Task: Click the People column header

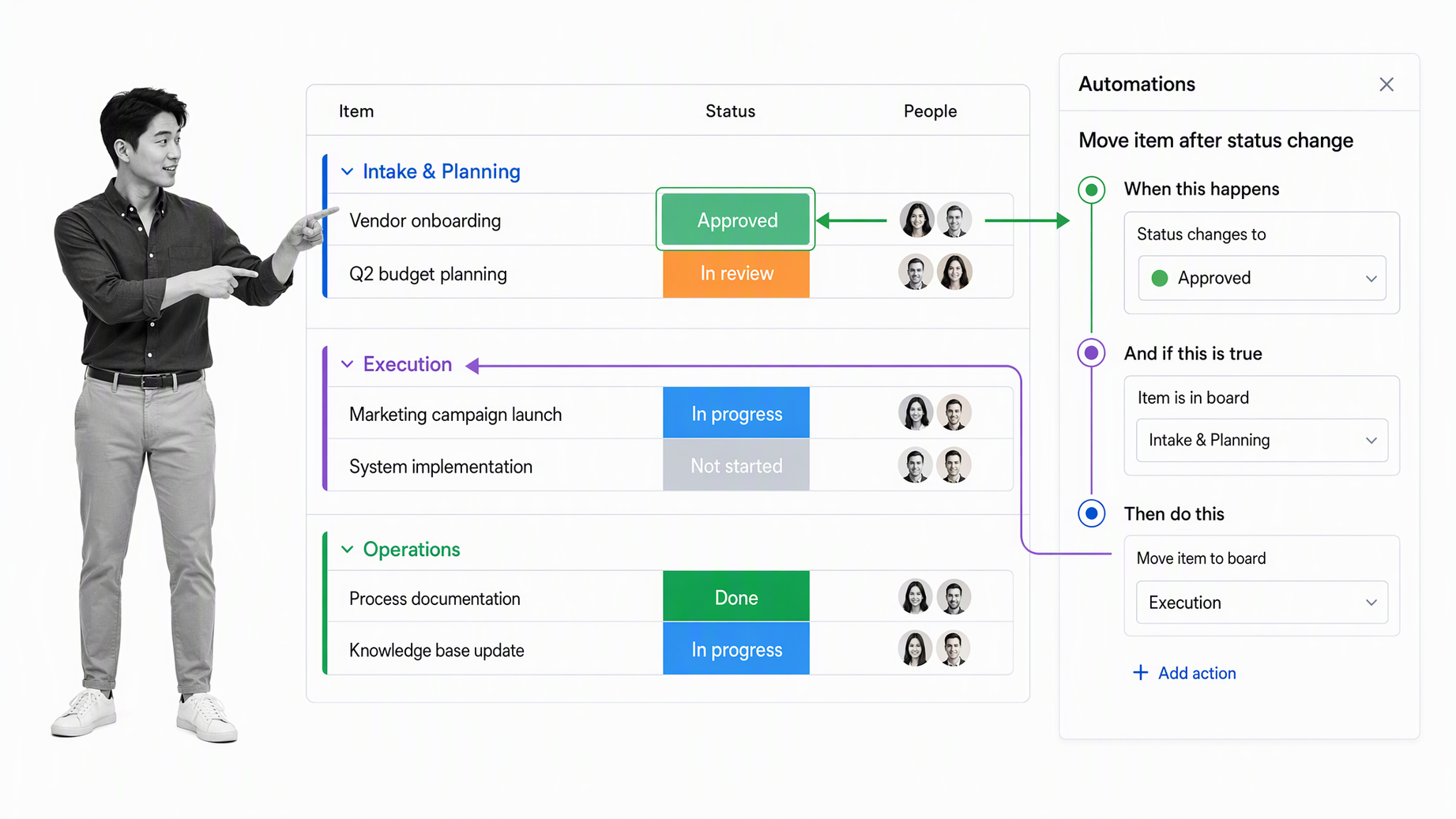Action: [930, 111]
